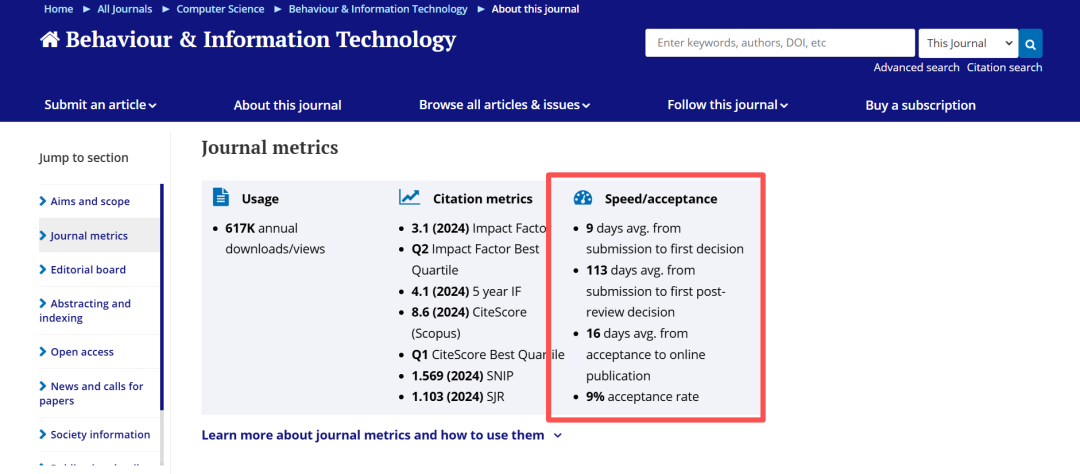Click the magnifying glass search button
The height and width of the screenshot is (474, 1080).
tap(1031, 43)
